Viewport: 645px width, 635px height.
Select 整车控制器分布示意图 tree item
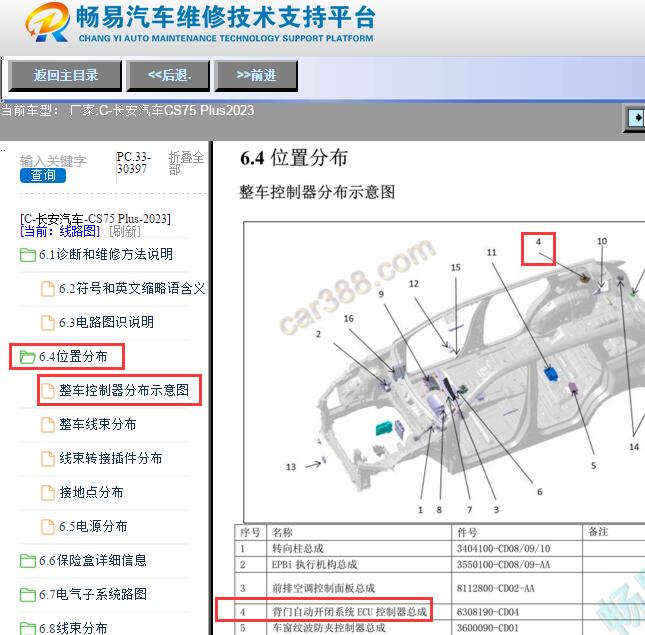124,390
